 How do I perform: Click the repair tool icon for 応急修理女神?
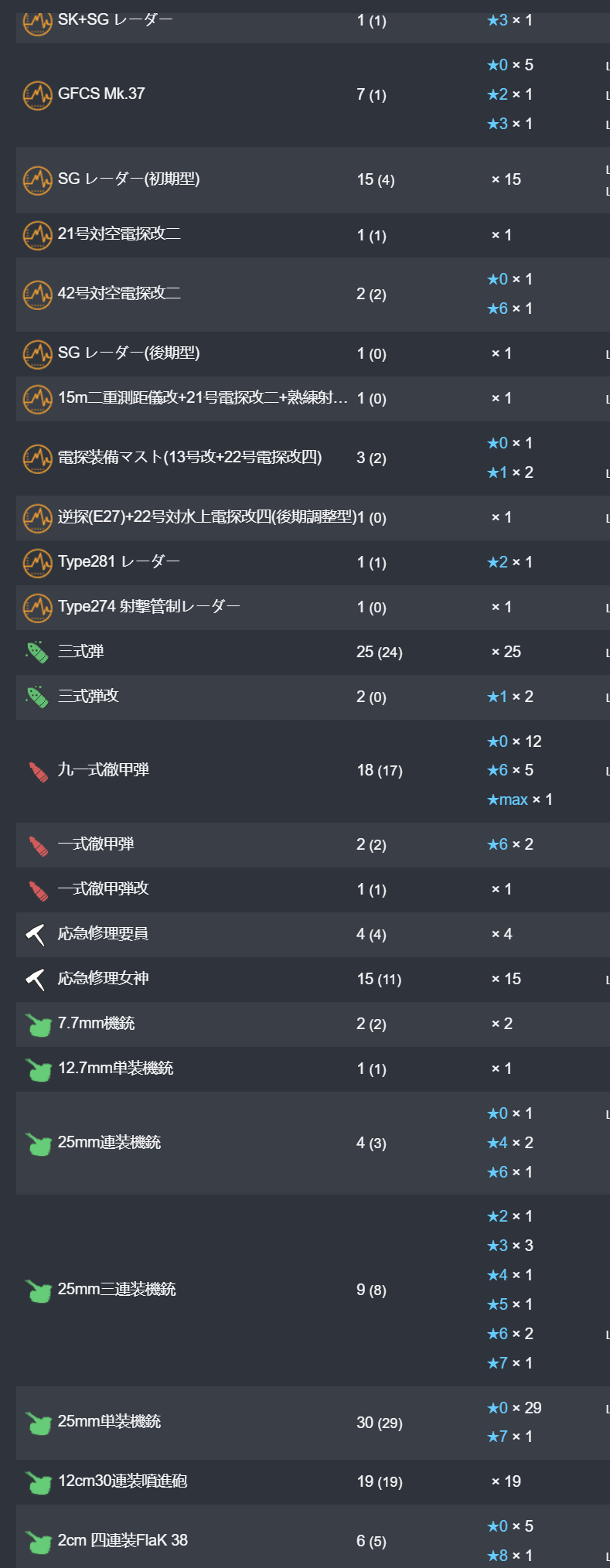coord(36,980)
